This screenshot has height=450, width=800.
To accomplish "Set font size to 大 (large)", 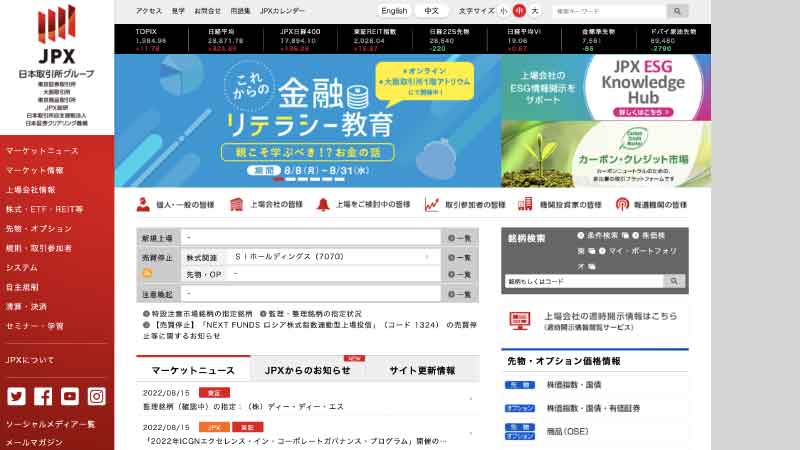I will 534,11.
